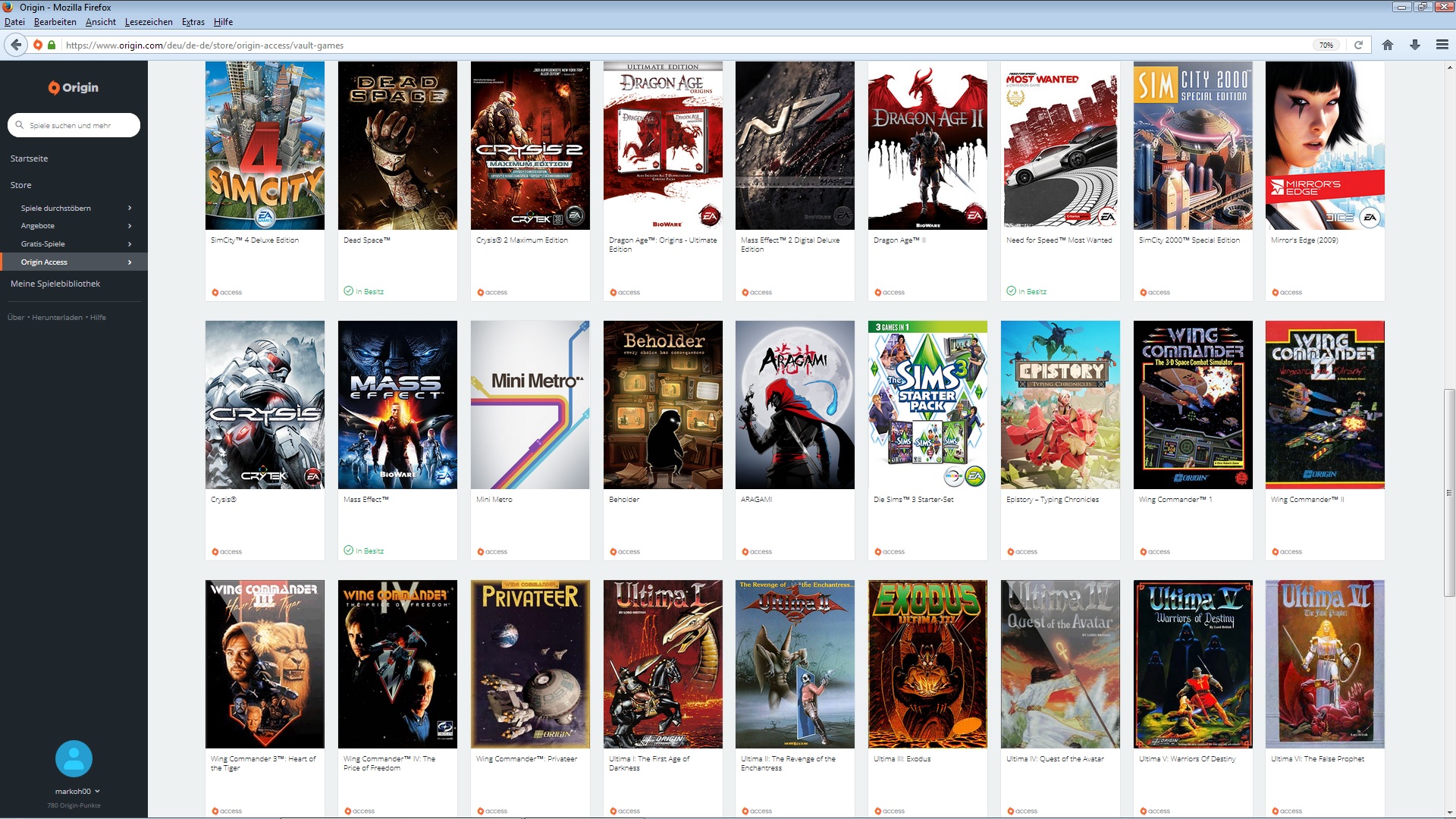1456x819 pixels.
Task: Click the vertical page scrollbar handle
Action: click(x=1449, y=493)
